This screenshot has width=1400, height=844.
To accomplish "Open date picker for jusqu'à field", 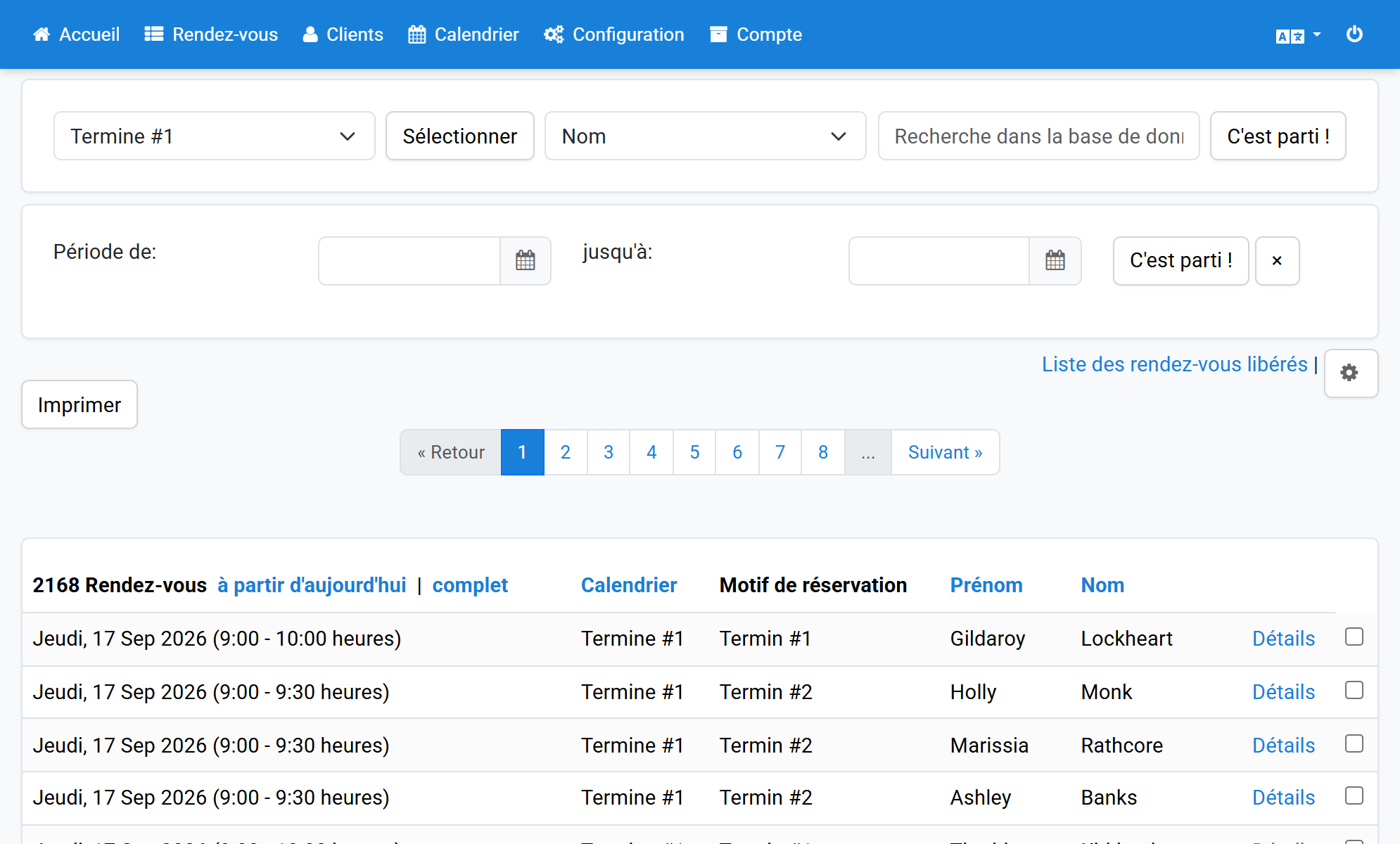I will tap(1055, 261).
